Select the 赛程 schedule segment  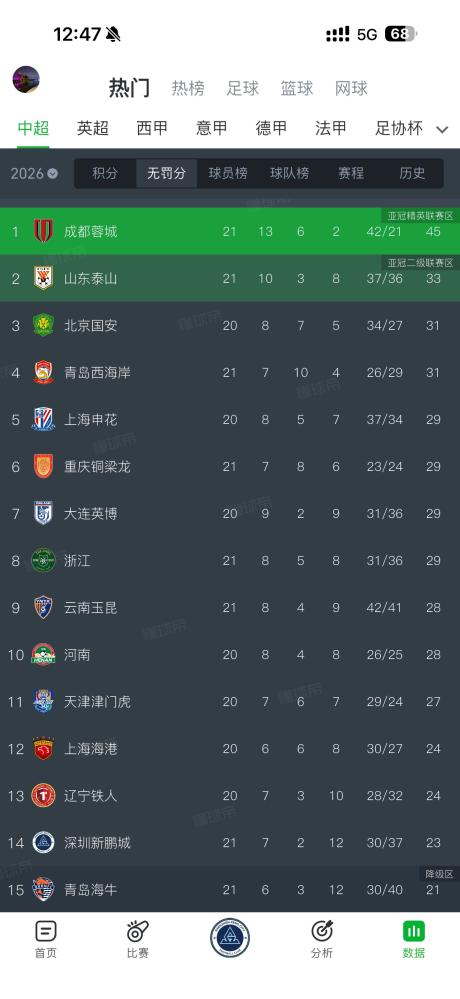(350, 173)
